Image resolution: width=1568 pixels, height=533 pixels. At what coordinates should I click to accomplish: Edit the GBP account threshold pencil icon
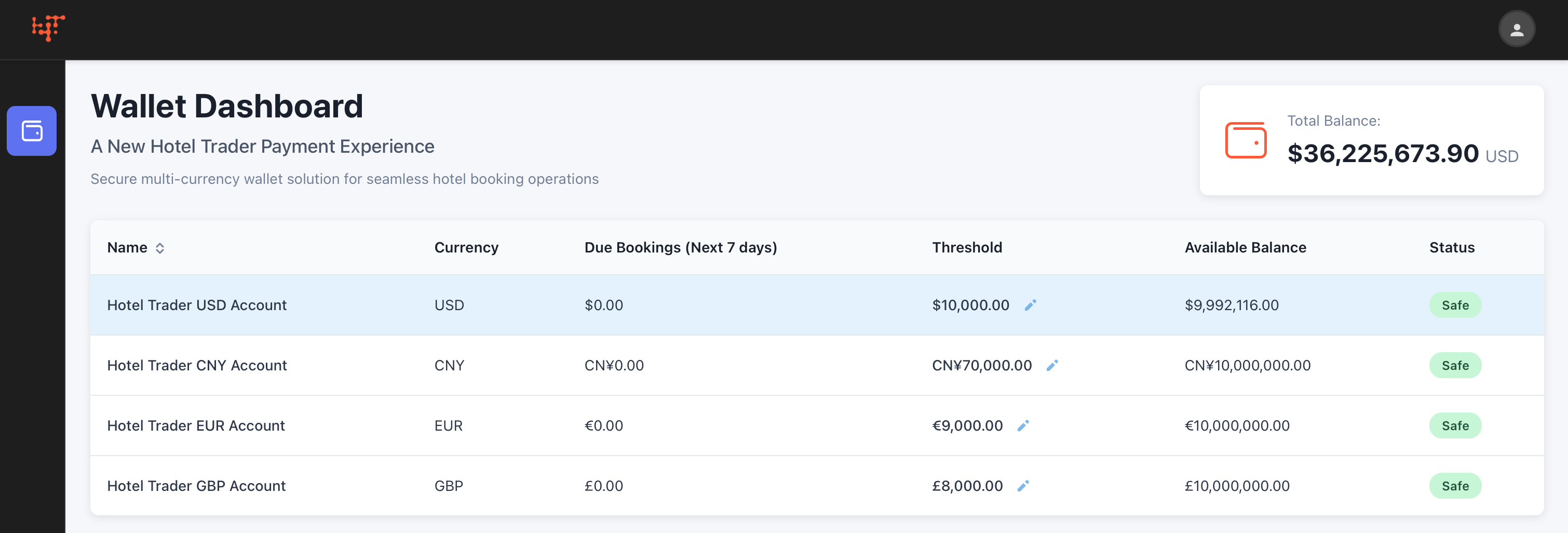pyautogui.click(x=1023, y=486)
